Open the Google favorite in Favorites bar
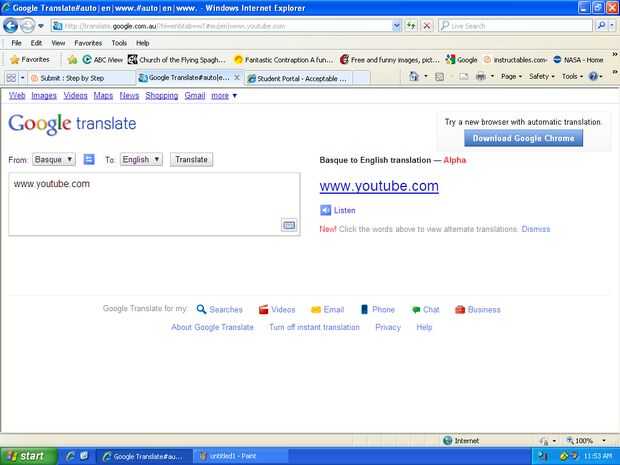Screen dimensions: 620x465 coord(461,60)
